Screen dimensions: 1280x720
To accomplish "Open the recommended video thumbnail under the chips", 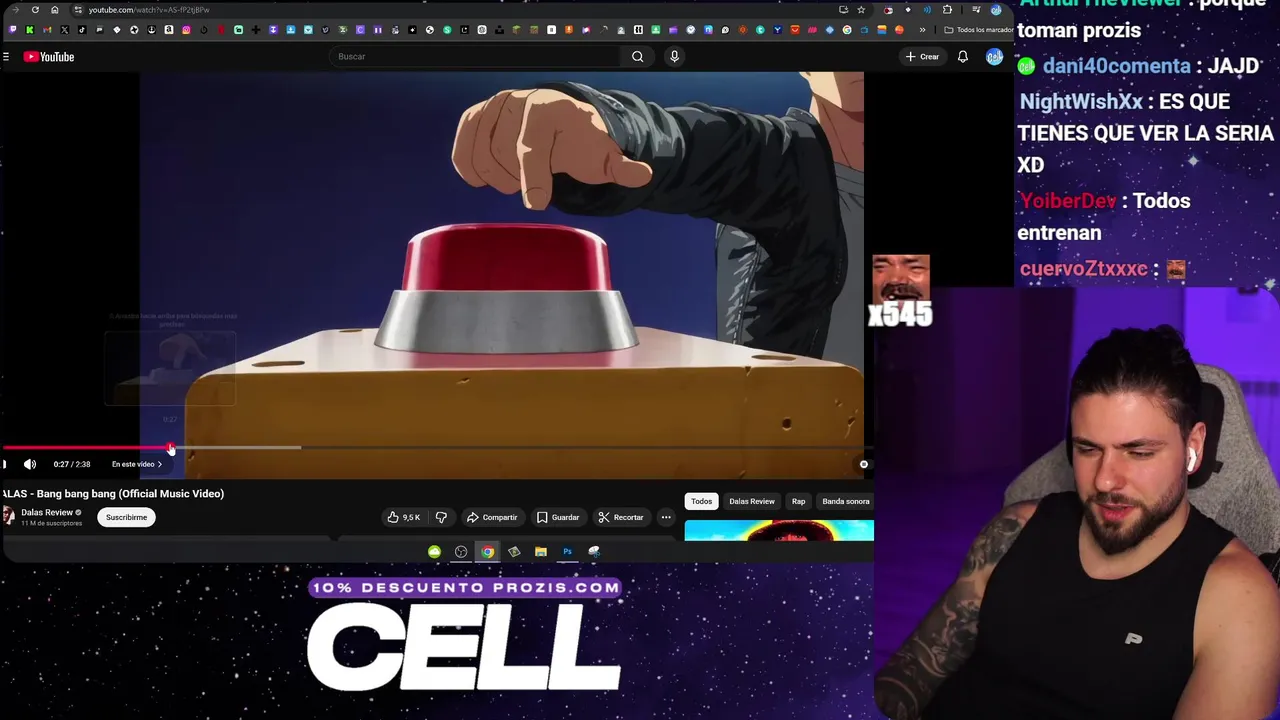I will [x=779, y=530].
